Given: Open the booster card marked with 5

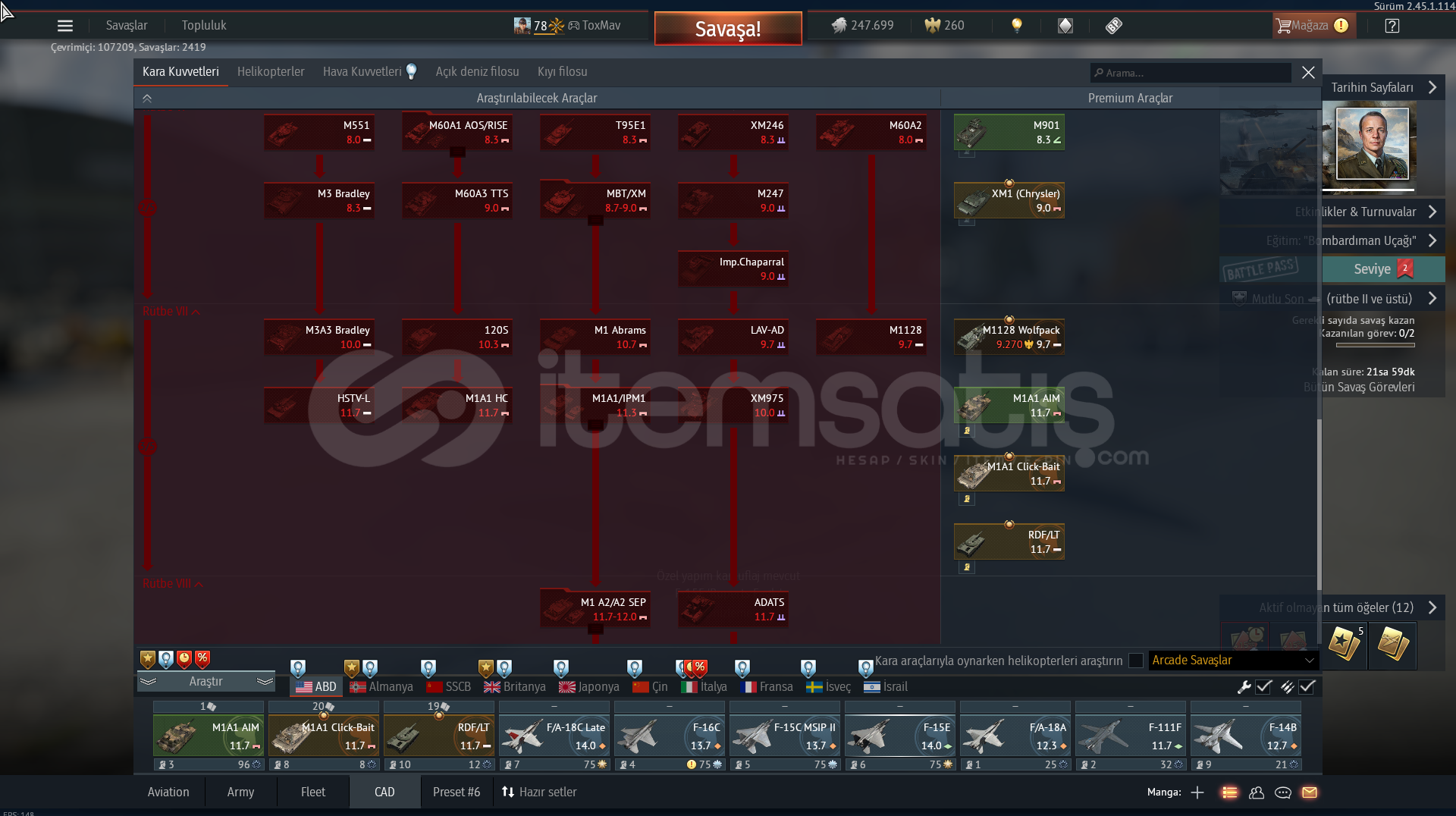Looking at the screenshot, I should [1345, 645].
